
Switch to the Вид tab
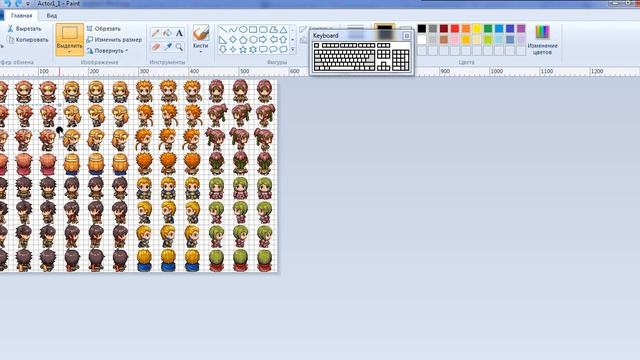51,16
